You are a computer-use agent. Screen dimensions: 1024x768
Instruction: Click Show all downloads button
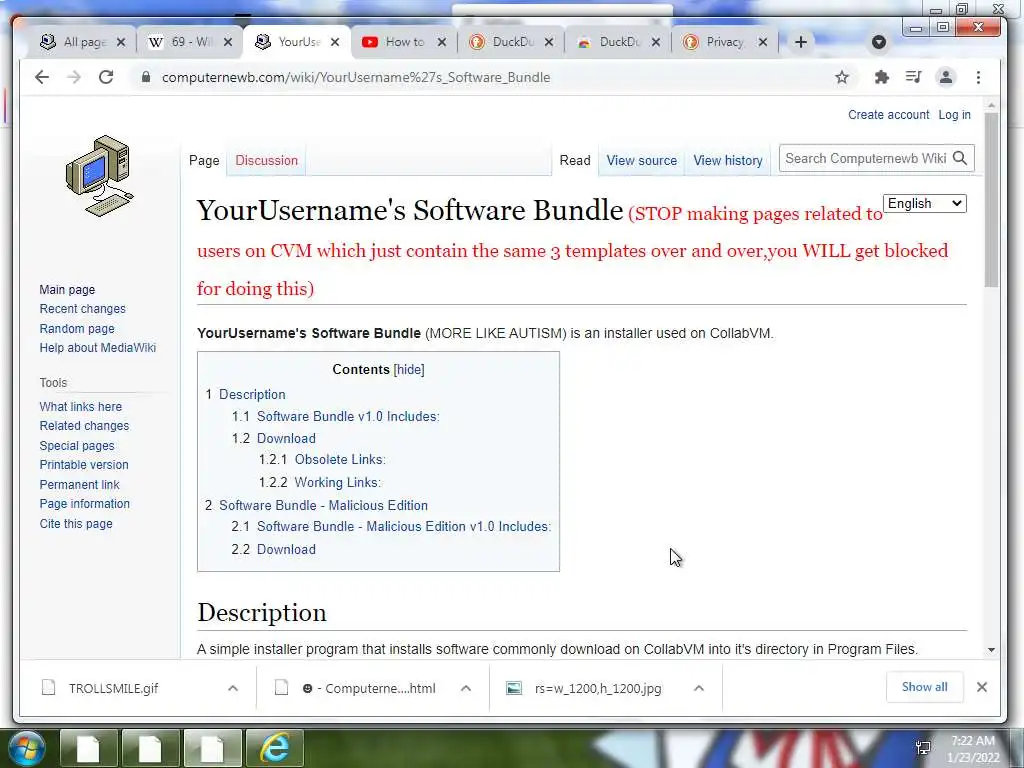click(x=924, y=686)
